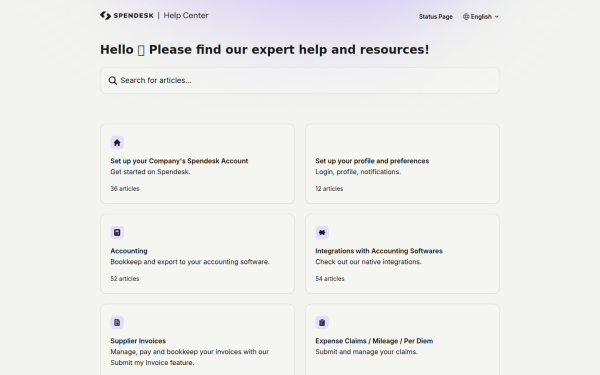Click 'Login, profile, notifications.' description
The width and height of the screenshot is (600, 375).
358,172
